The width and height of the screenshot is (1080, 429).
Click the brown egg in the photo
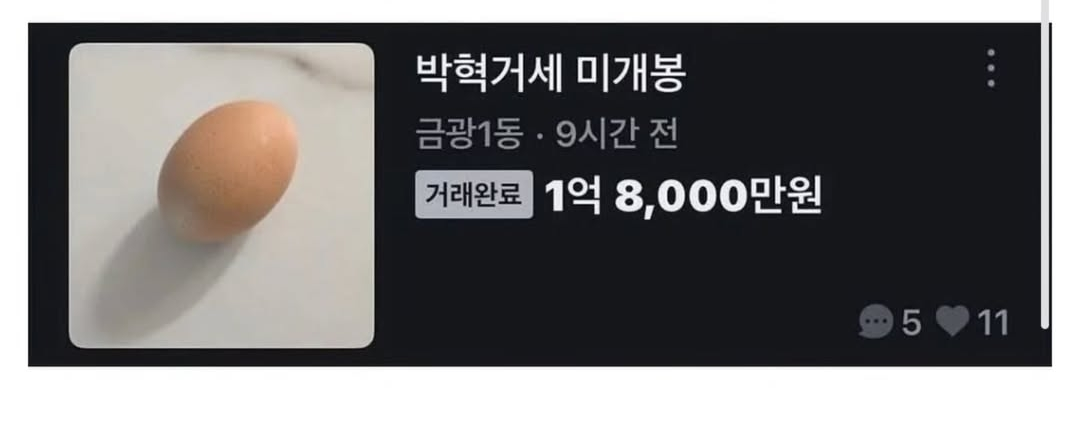(228, 171)
